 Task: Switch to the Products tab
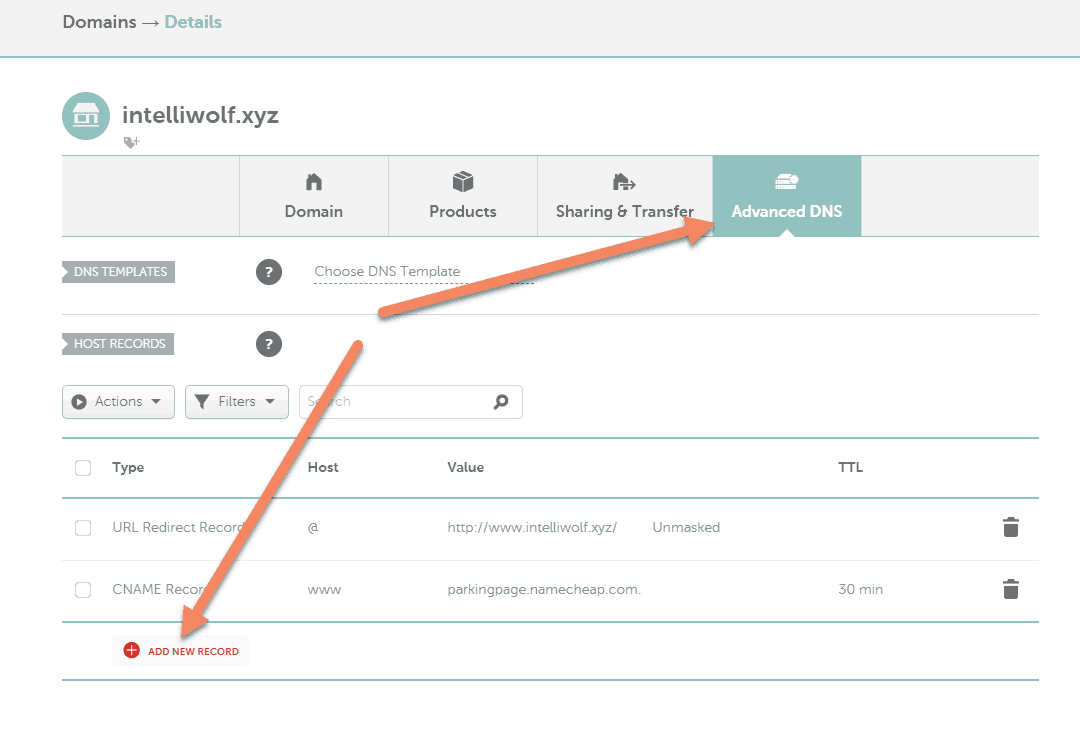pyautogui.click(x=462, y=196)
